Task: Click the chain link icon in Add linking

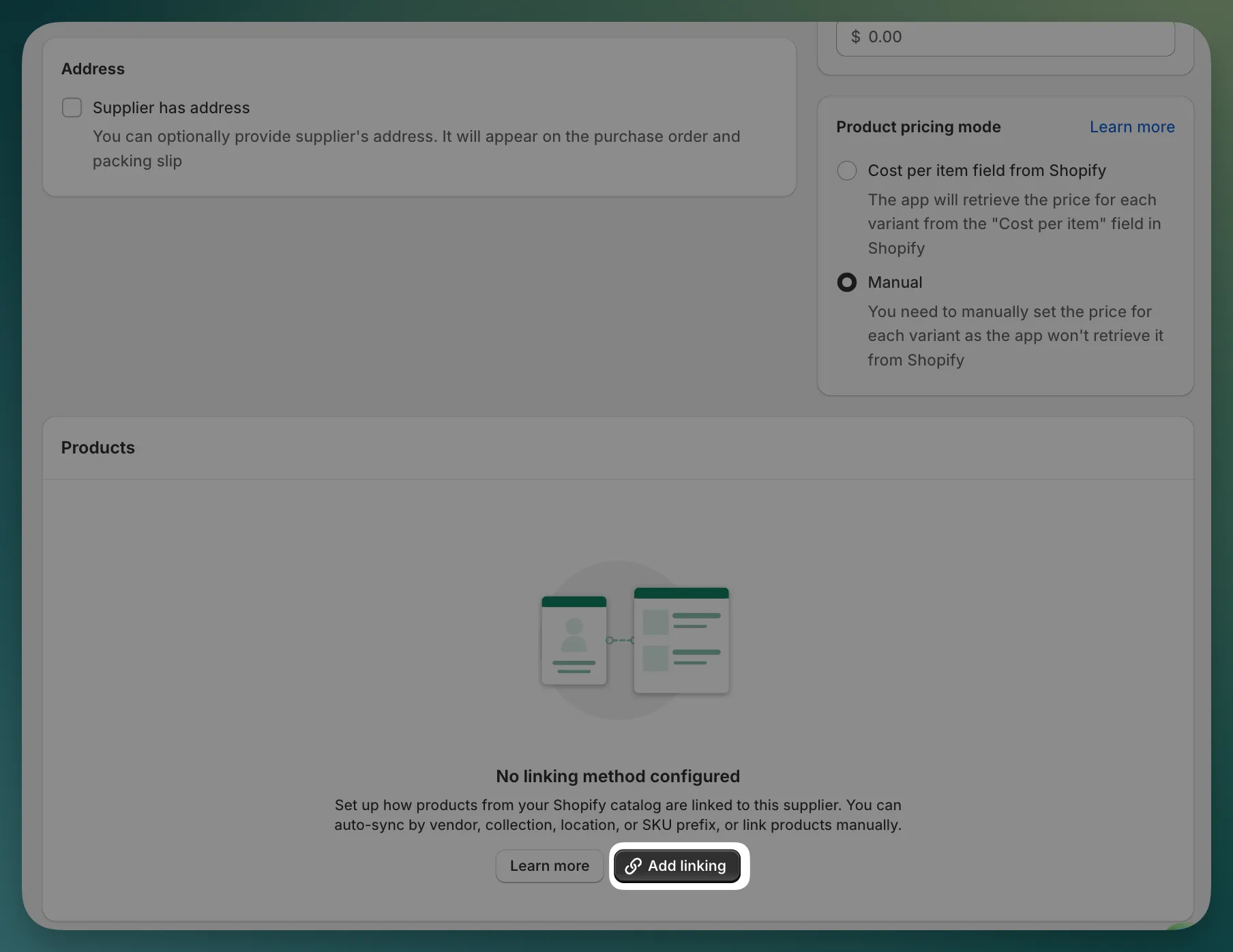Action: 633,866
